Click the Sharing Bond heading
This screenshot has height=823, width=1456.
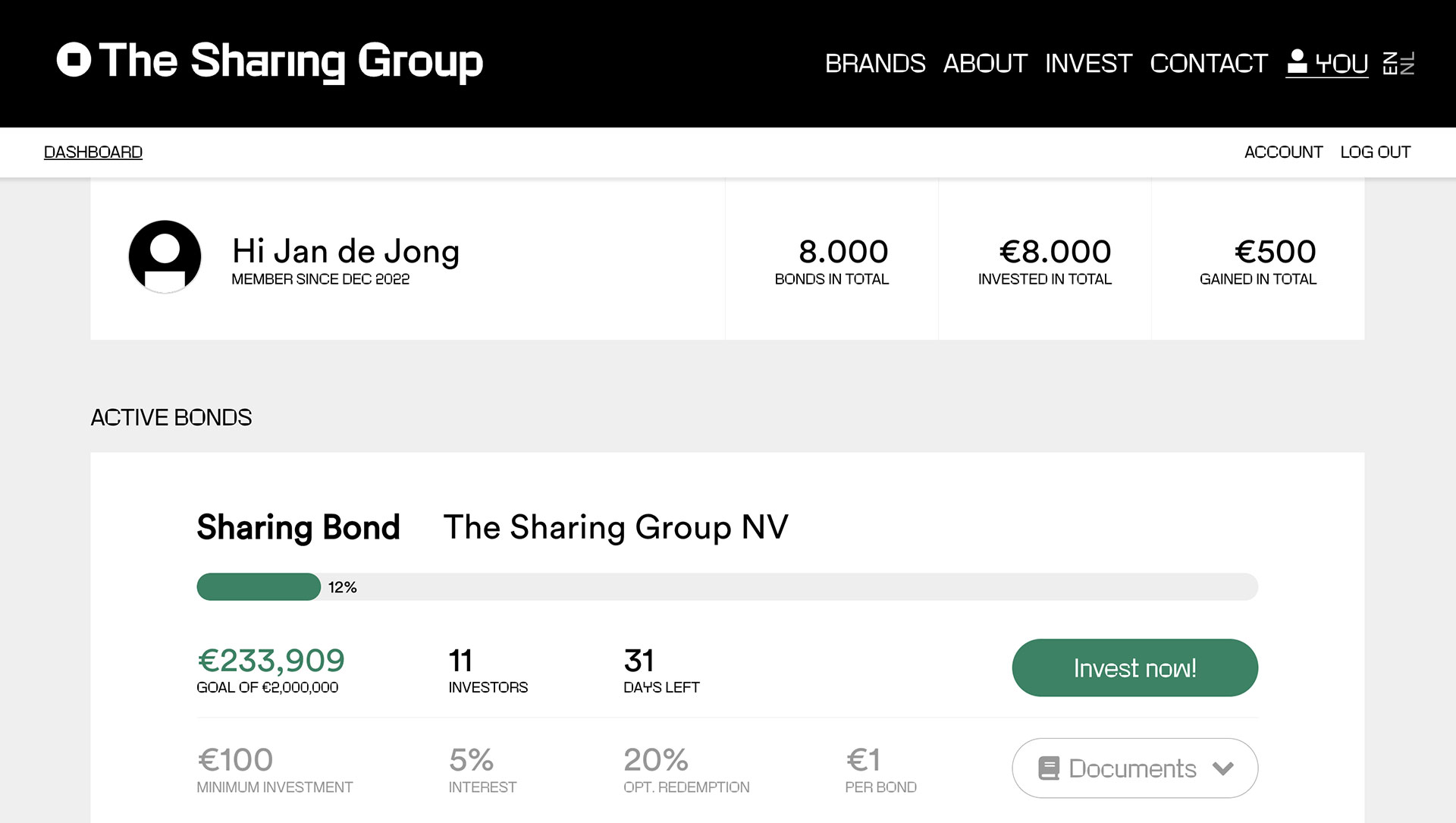[x=298, y=527]
